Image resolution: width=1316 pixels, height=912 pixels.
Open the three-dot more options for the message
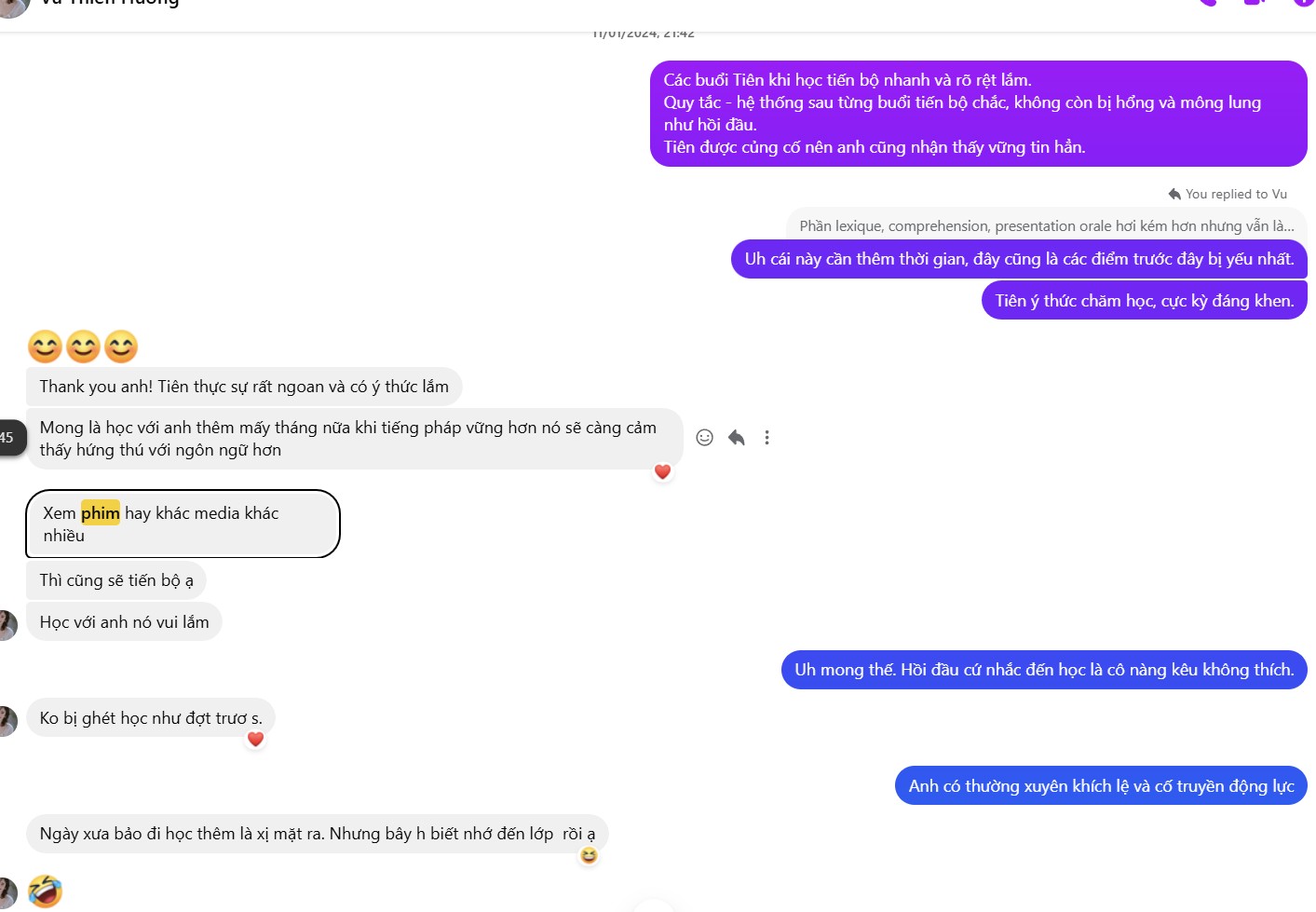(767, 438)
